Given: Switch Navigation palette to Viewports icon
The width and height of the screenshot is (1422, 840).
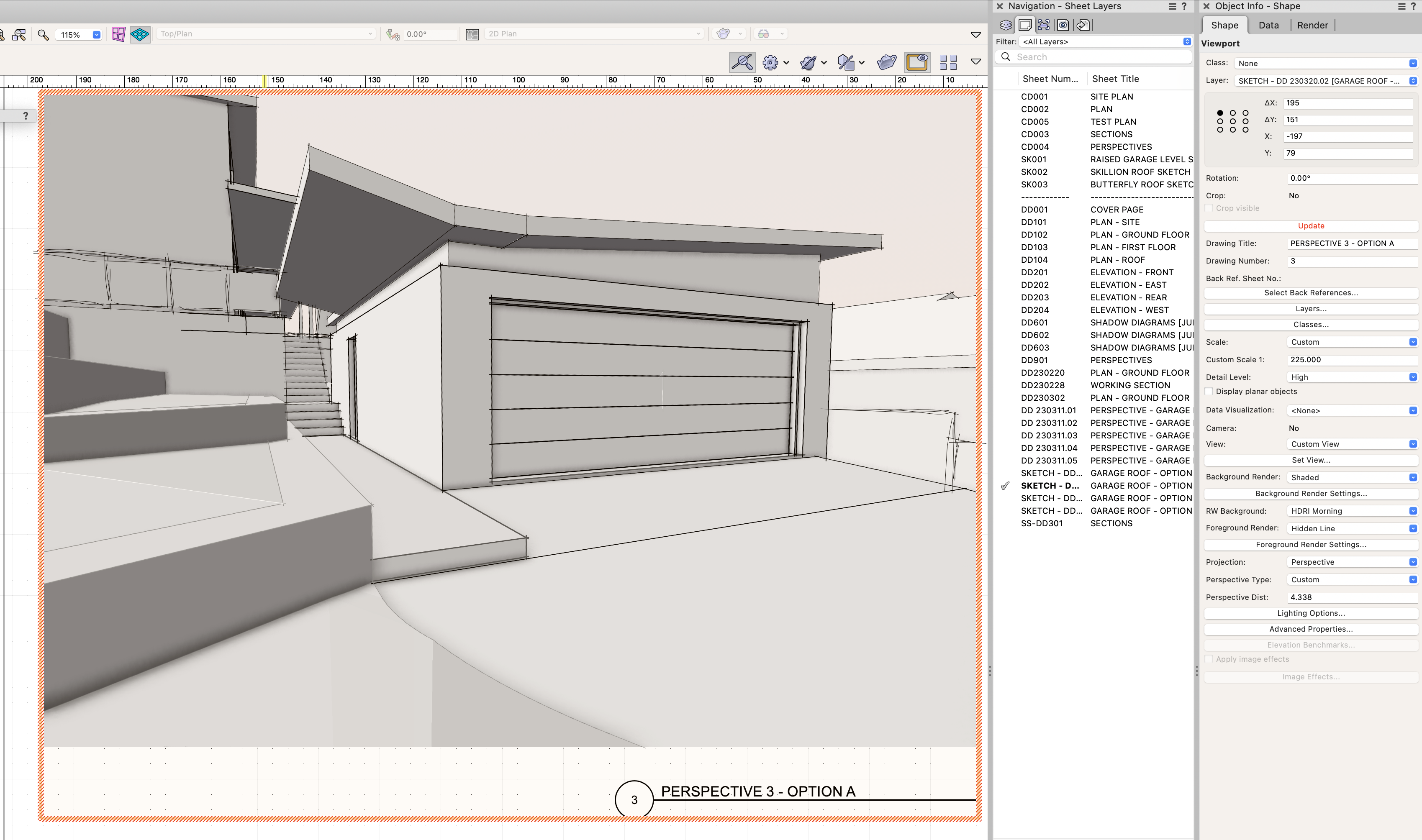Looking at the screenshot, I should pyautogui.click(x=1044, y=25).
